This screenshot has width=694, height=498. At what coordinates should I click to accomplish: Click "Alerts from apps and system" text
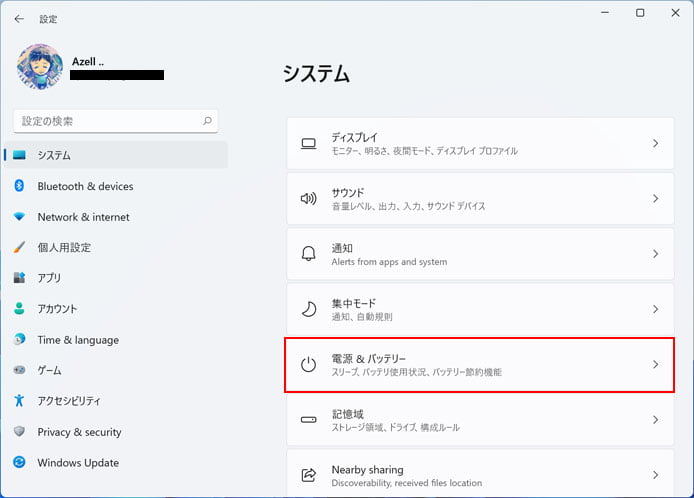(389, 262)
